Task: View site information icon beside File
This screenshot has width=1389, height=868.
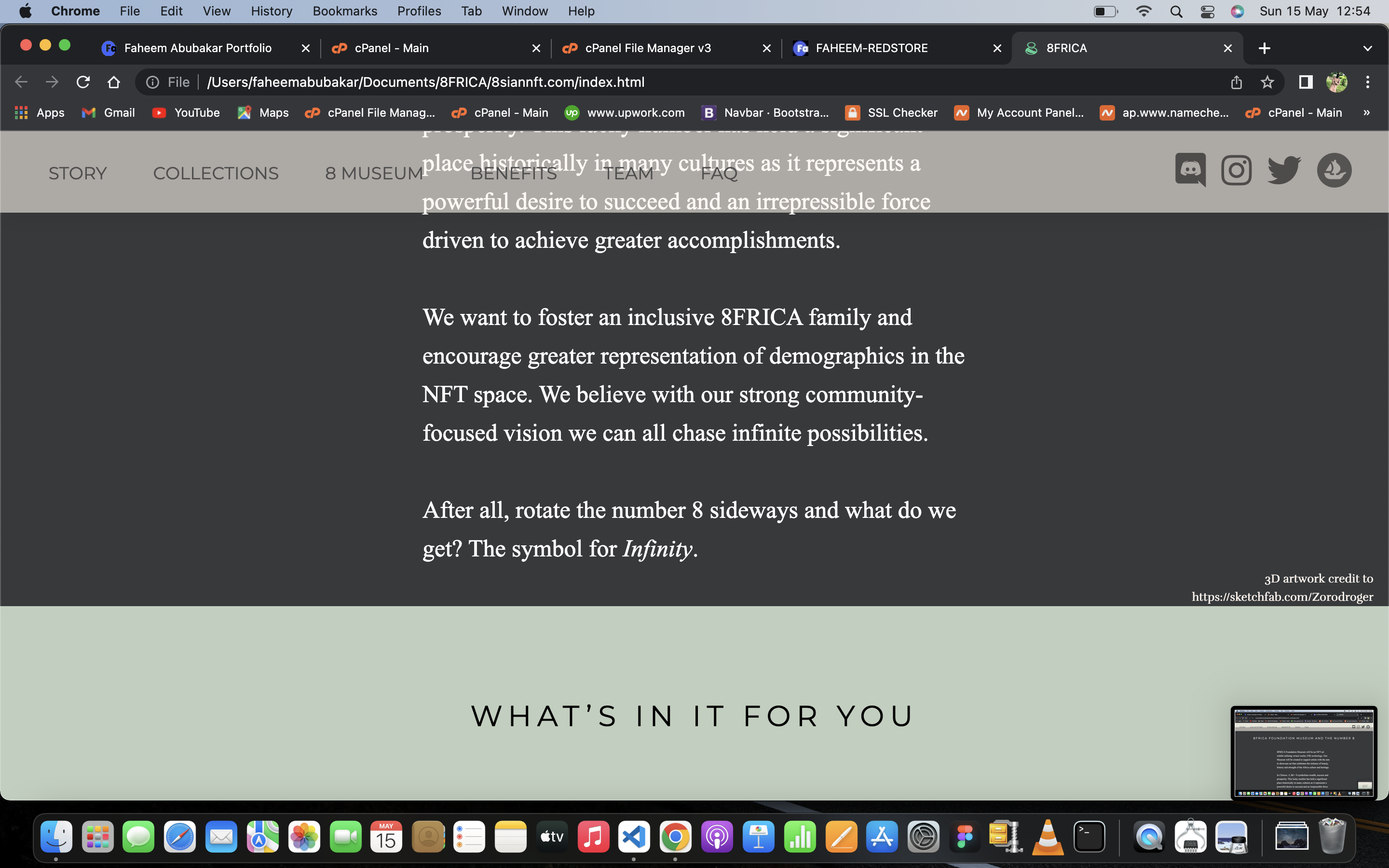Action: (x=153, y=82)
